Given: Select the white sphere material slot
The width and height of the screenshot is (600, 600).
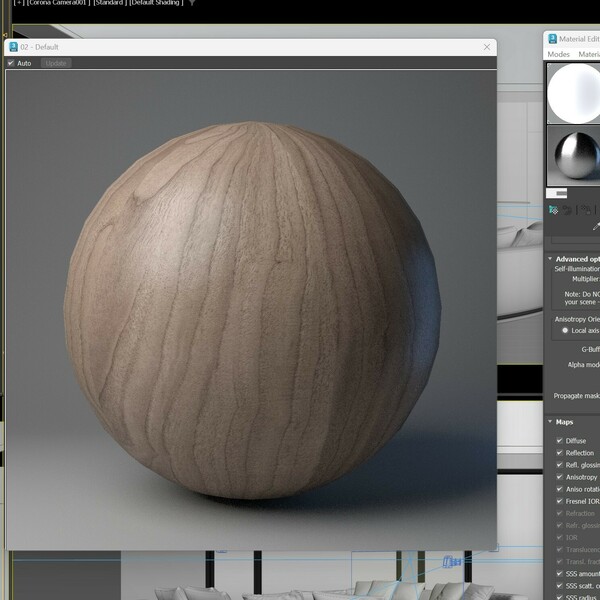Looking at the screenshot, I should coord(574,92).
